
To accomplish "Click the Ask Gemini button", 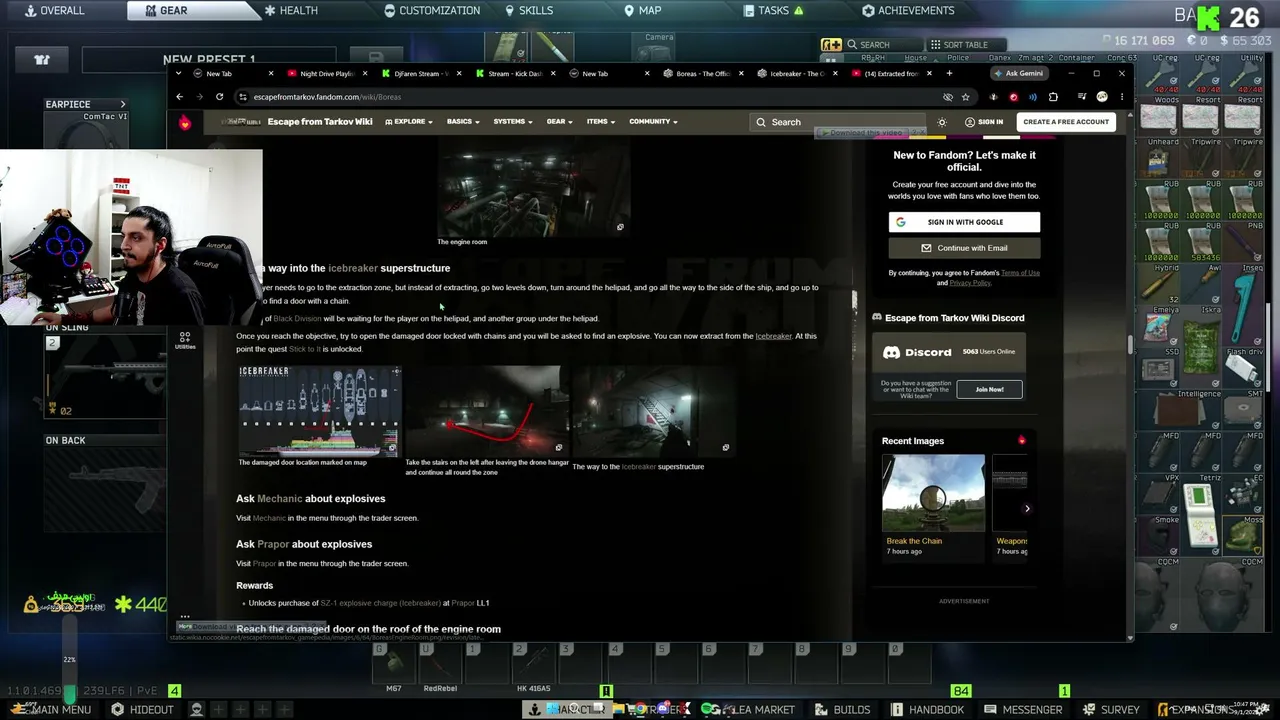I will [1019, 73].
